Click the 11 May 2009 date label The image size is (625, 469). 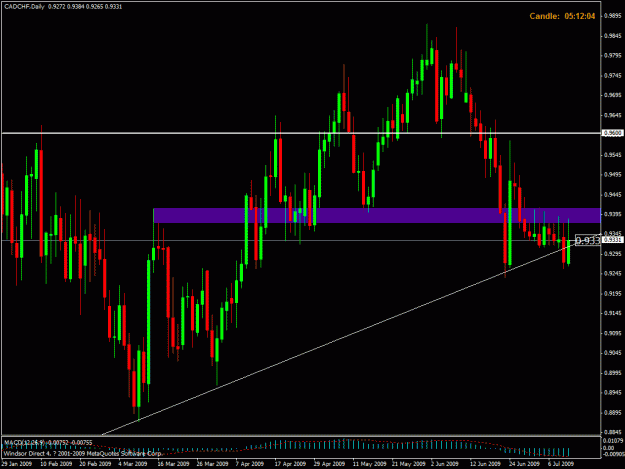pyautogui.click(x=369, y=463)
